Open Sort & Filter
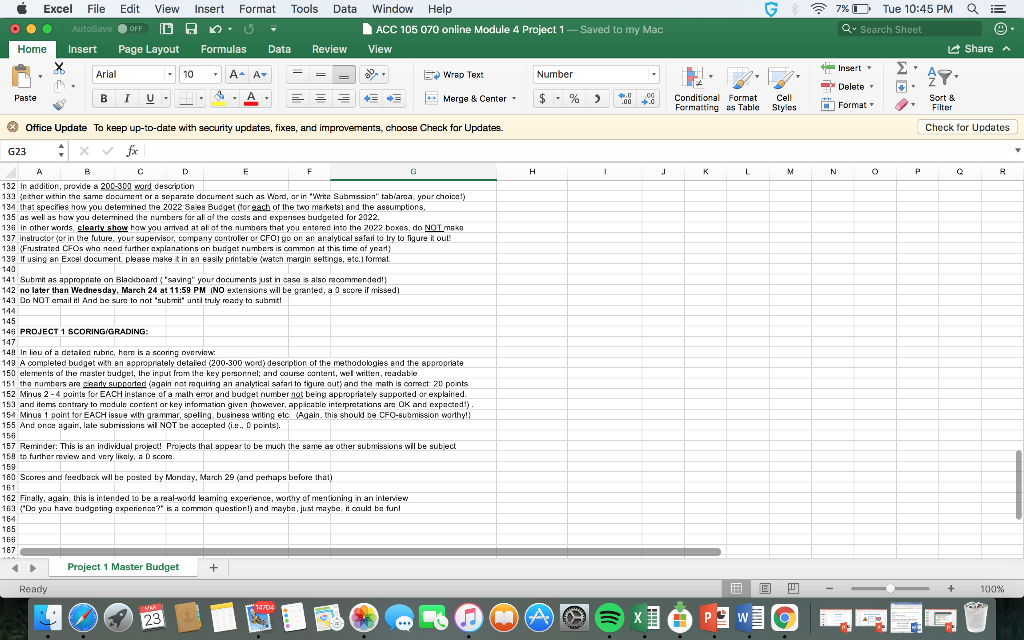The height and width of the screenshot is (640, 1024). (x=942, y=89)
